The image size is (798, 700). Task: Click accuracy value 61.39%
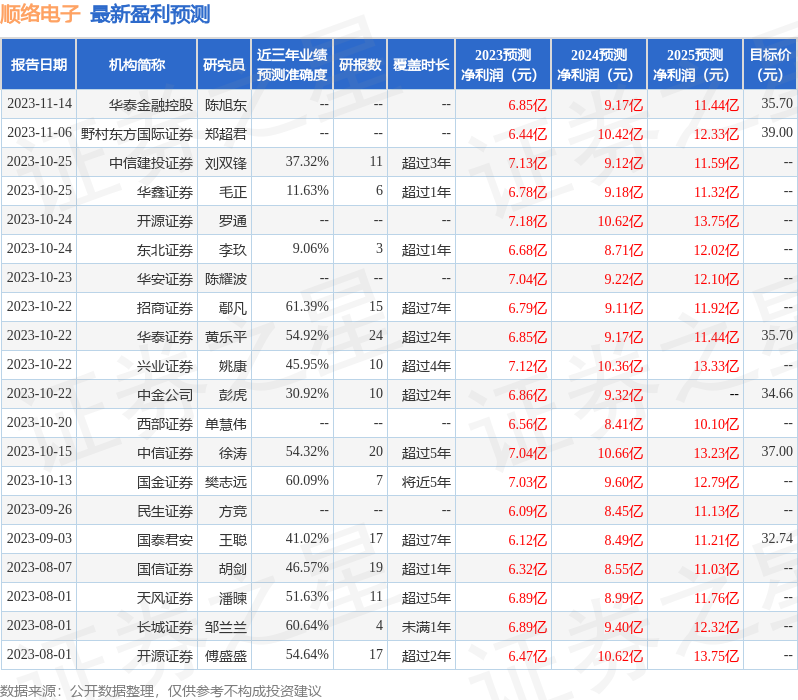click(x=307, y=306)
